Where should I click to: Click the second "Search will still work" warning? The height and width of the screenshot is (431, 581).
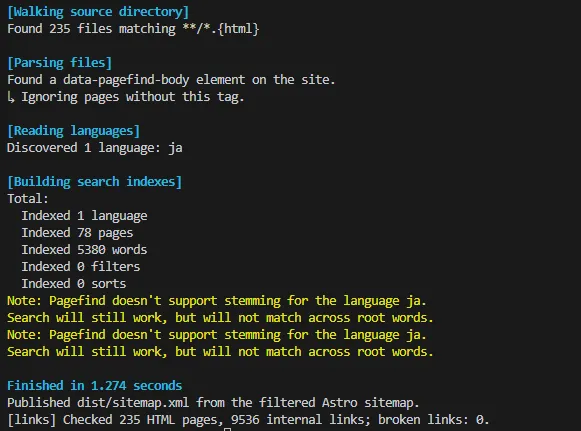[x=220, y=352]
